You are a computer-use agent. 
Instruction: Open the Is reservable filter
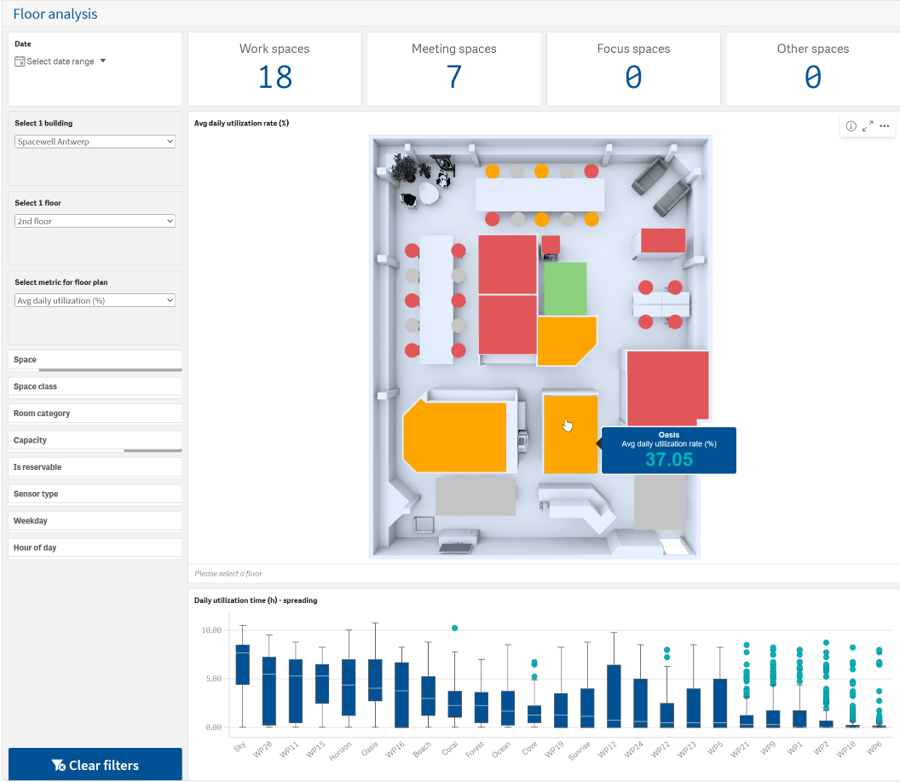click(x=95, y=467)
